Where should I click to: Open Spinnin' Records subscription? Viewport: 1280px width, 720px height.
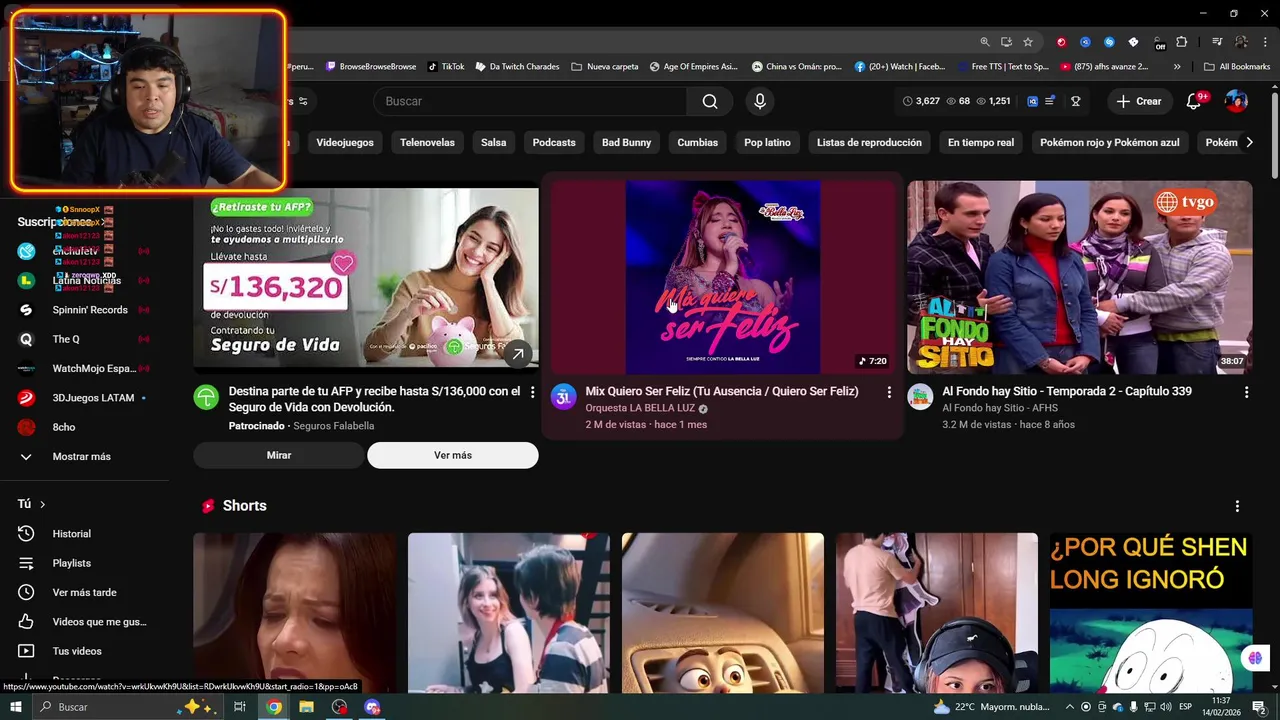[x=89, y=310]
